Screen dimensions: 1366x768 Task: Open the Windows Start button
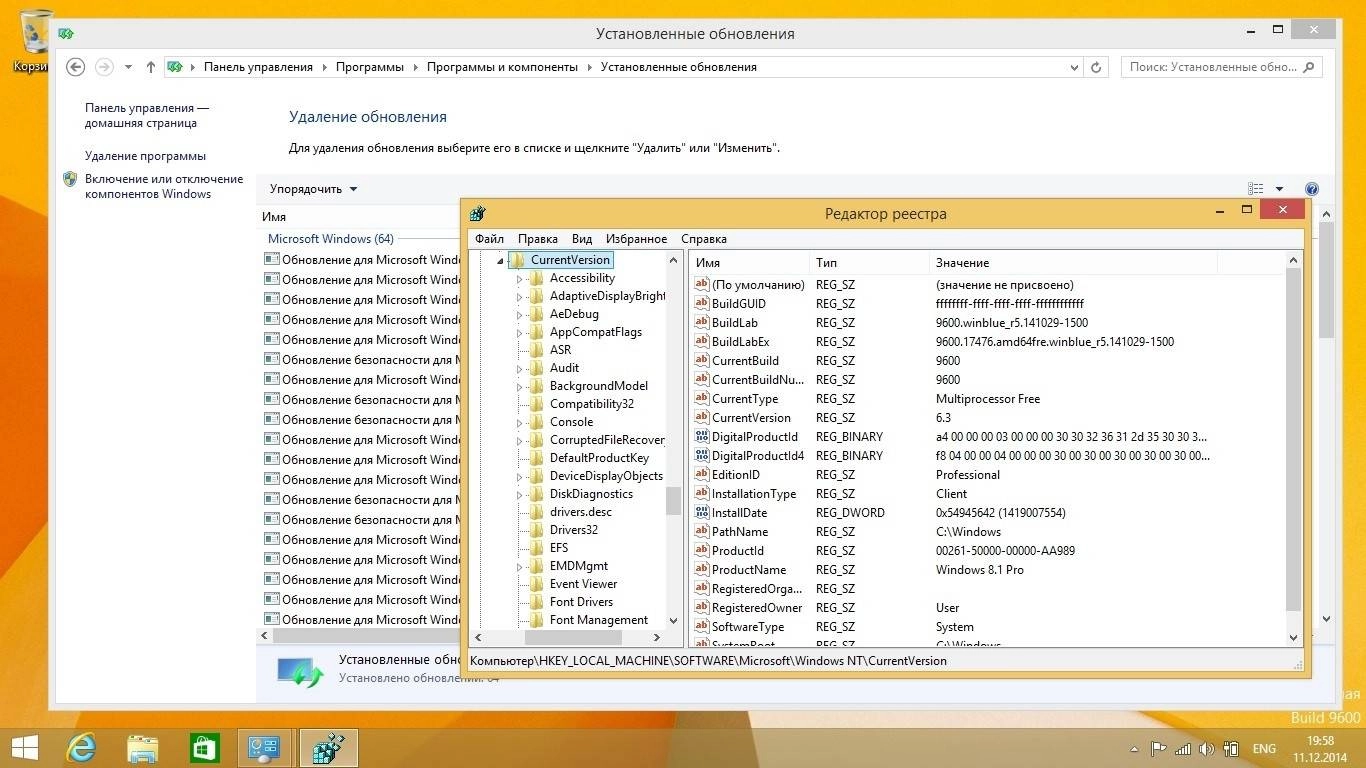(24, 748)
